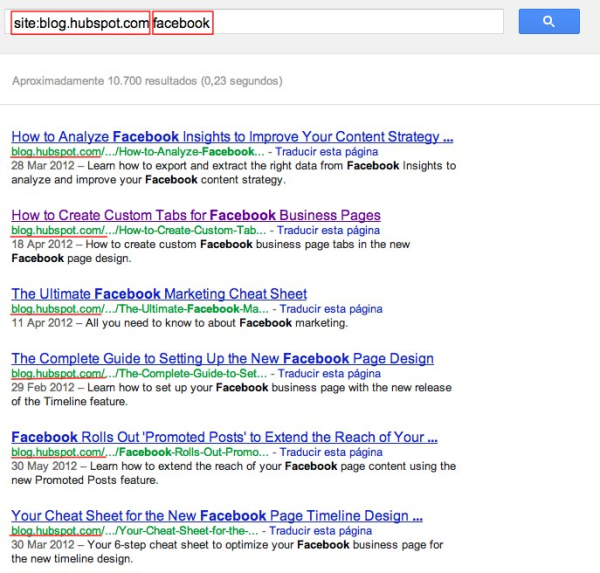The height and width of the screenshot is (573, 600).
Task: Click green URL The-Complete-Guide-to-Set
Action: [139, 374]
